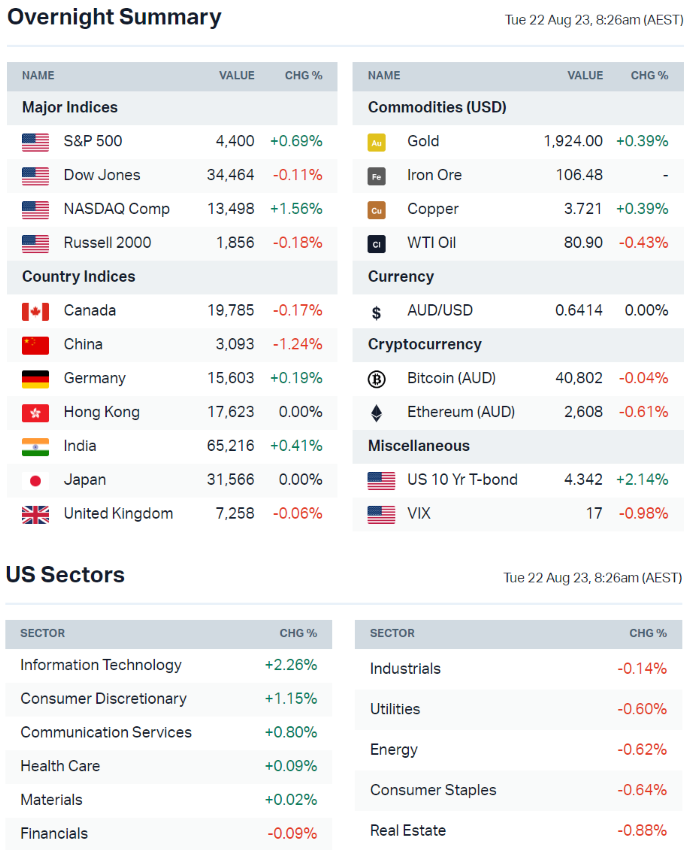Click the WTI Oil commodity name
The height and width of the screenshot is (853, 690).
coord(433,243)
